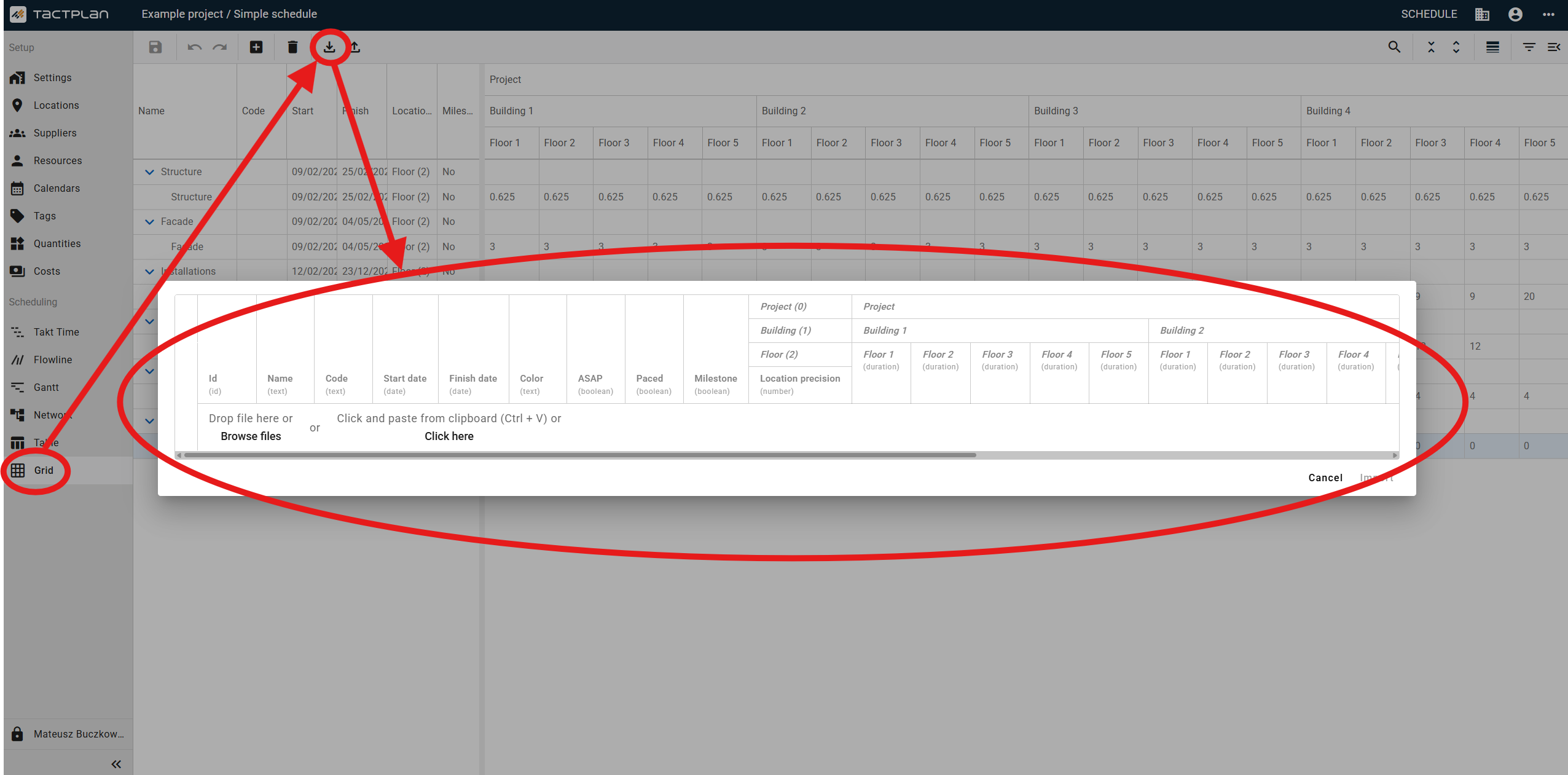
Task: Open Resources in the sidebar
Action: coord(68,160)
